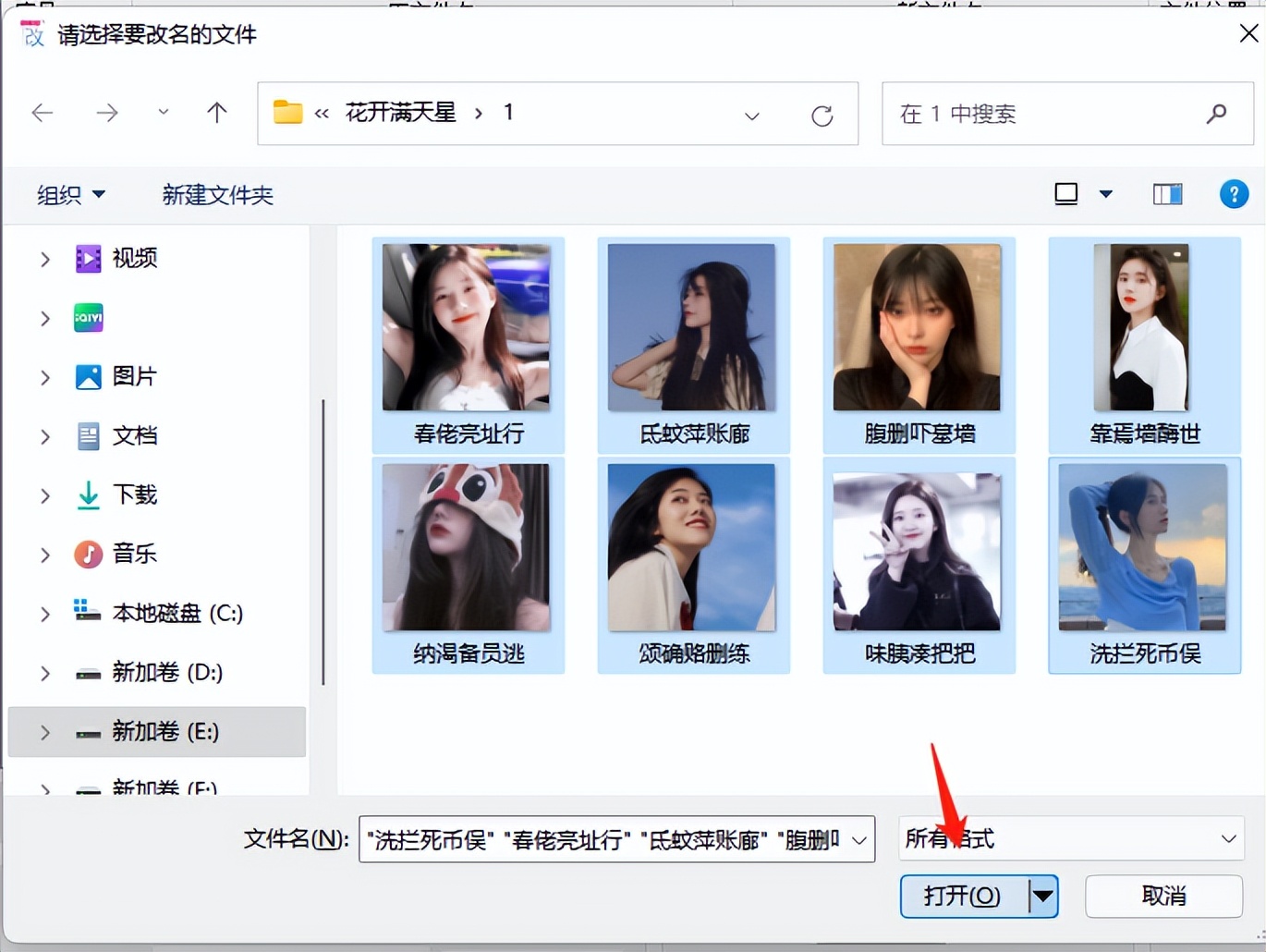Click the iQIYI icon in the sidebar
1266x952 pixels.
[x=88, y=318]
